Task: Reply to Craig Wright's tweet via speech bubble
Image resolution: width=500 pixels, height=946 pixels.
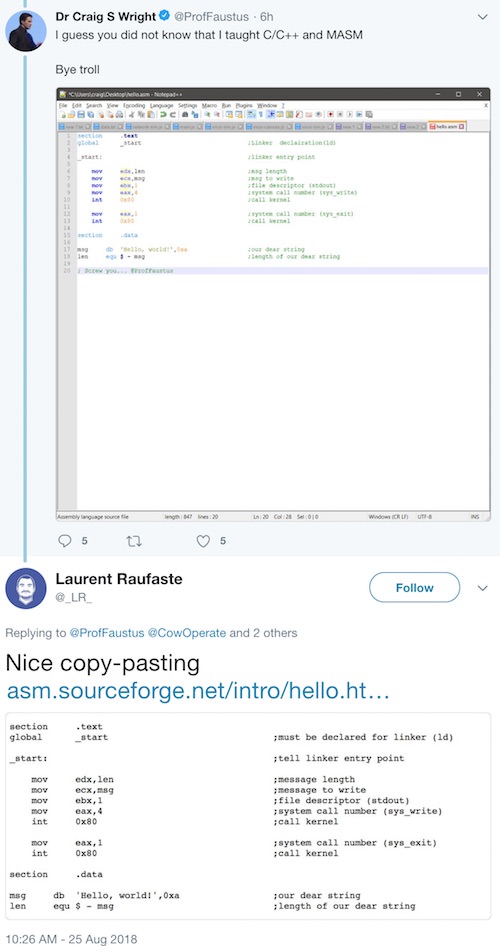Action: point(65,541)
